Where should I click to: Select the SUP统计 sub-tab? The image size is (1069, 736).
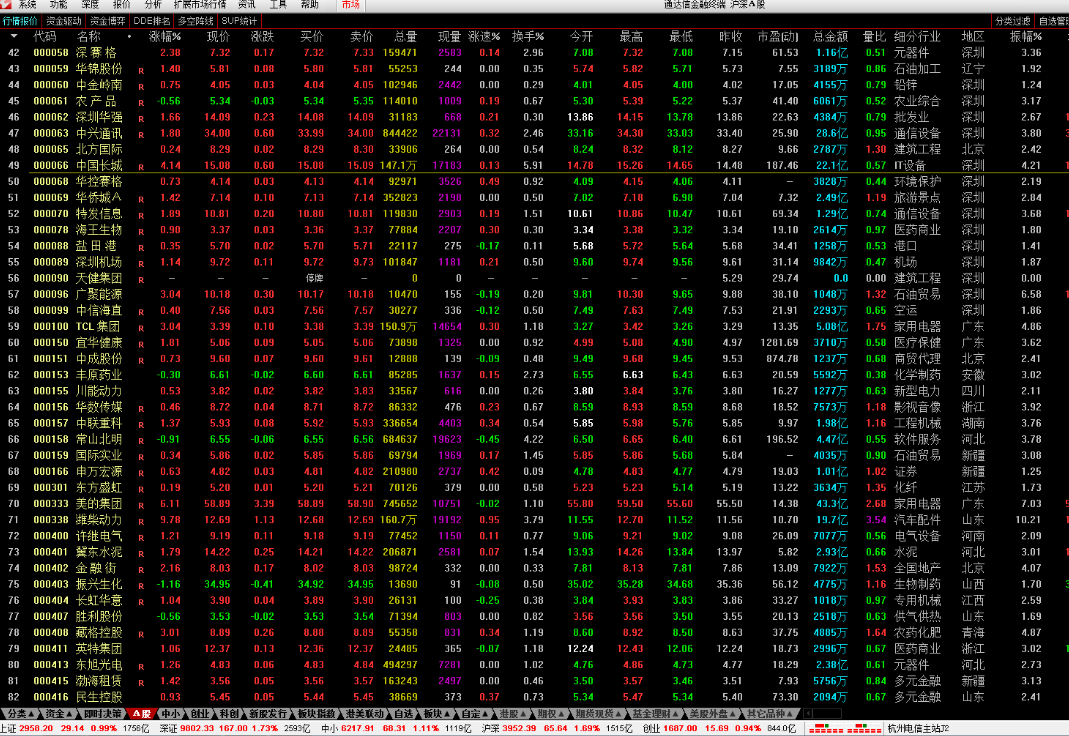(x=239, y=21)
